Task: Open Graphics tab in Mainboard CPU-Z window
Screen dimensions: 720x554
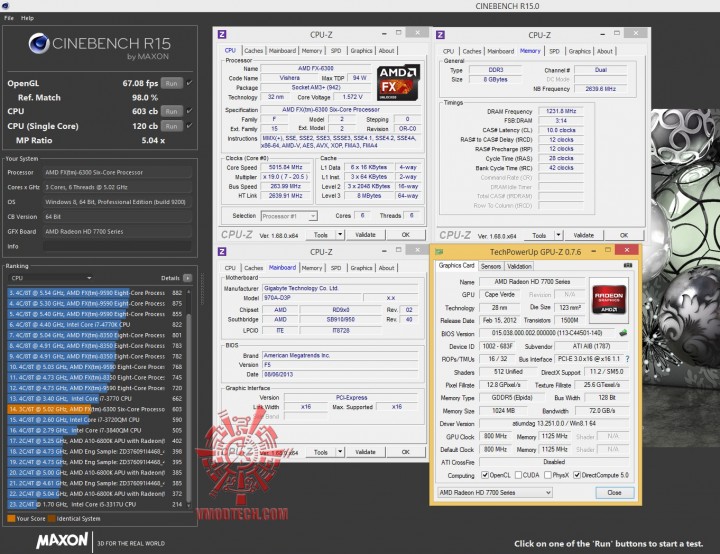Action: [361, 268]
